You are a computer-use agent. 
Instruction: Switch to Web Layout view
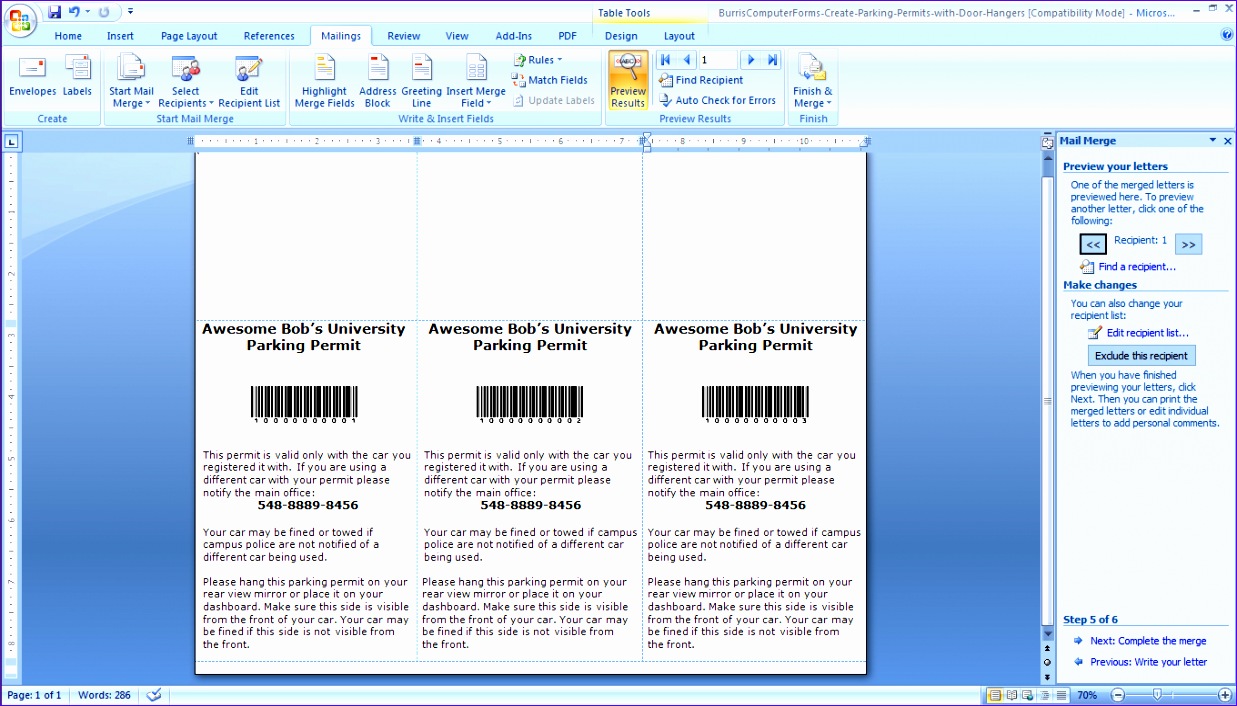1026,695
